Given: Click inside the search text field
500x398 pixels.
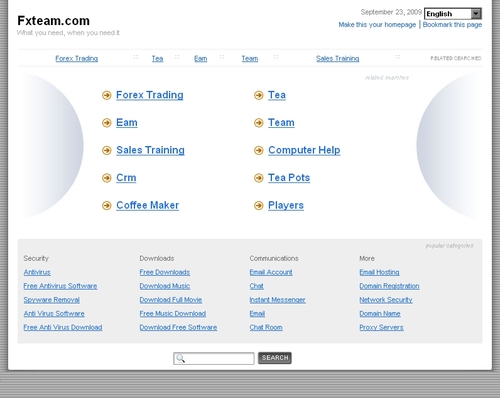Looking at the screenshot, I should (214, 358).
